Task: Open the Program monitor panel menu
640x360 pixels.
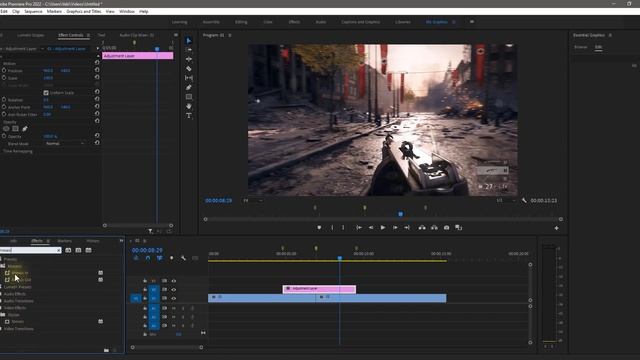Action: point(230,36)
